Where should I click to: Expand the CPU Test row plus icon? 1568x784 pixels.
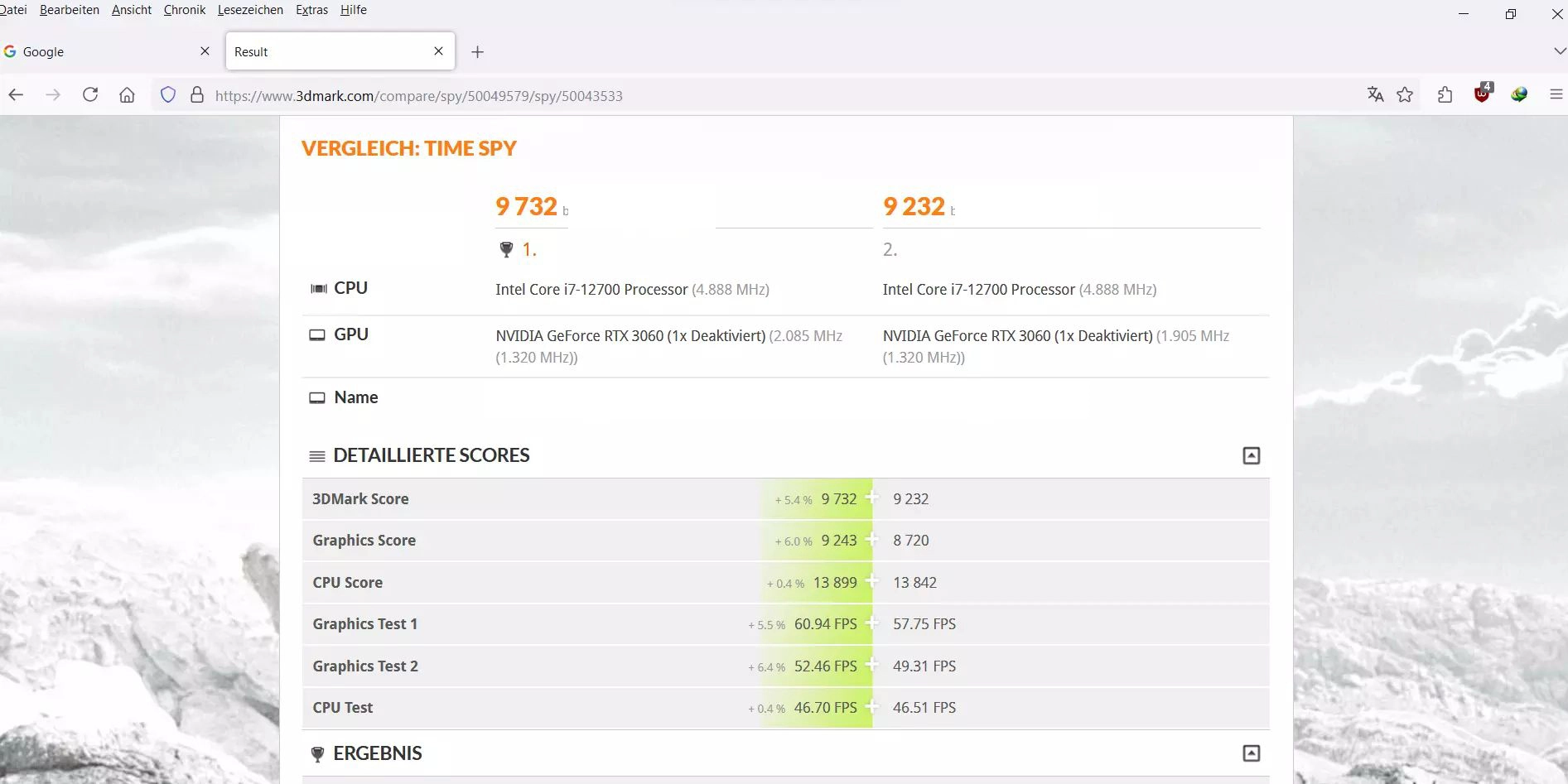click(871, 705)
